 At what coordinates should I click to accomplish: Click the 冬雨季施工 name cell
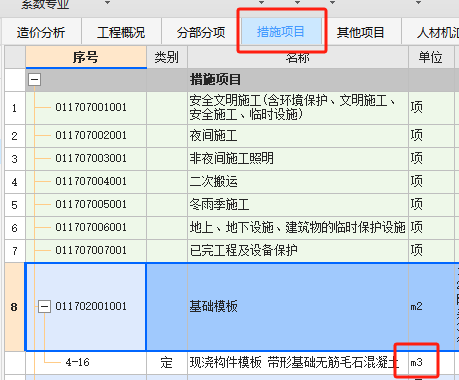point(298,205)
